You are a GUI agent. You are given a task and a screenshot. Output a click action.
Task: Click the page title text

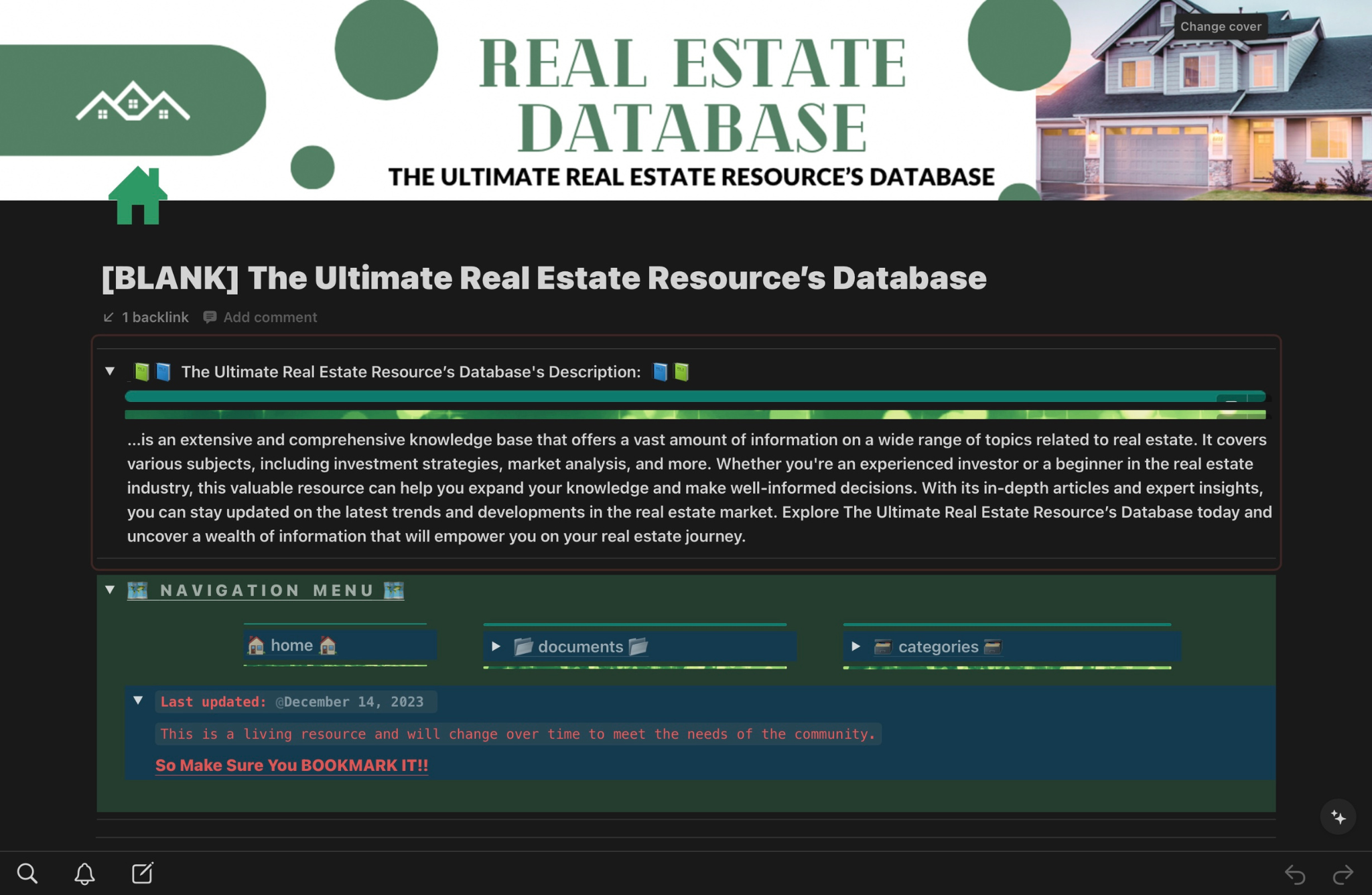click(543, 278)
